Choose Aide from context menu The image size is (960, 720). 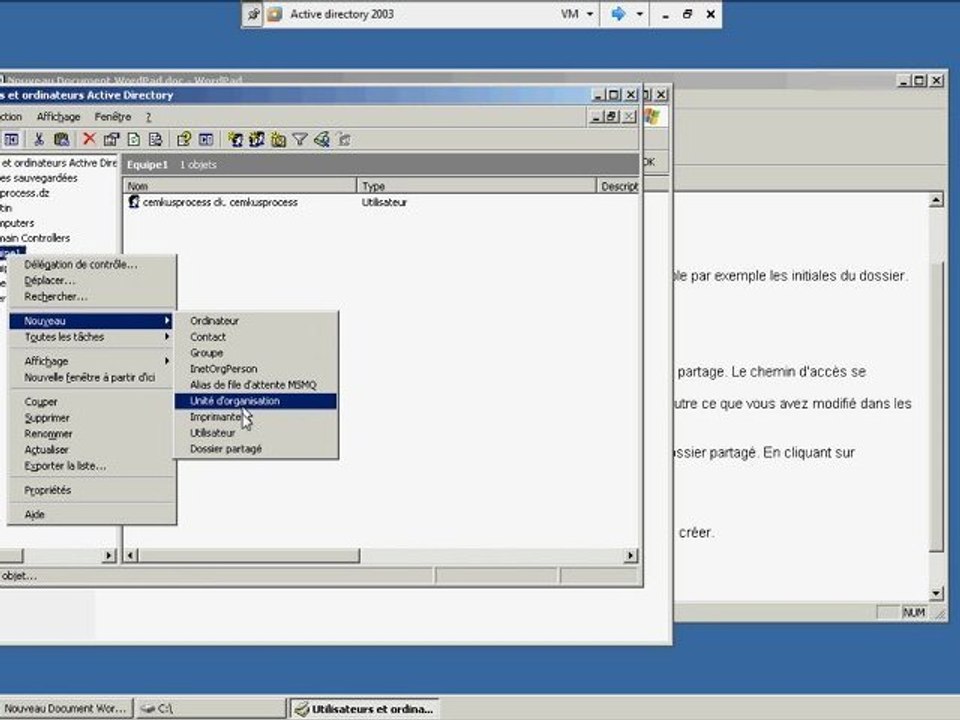click(x=92, y=514)
